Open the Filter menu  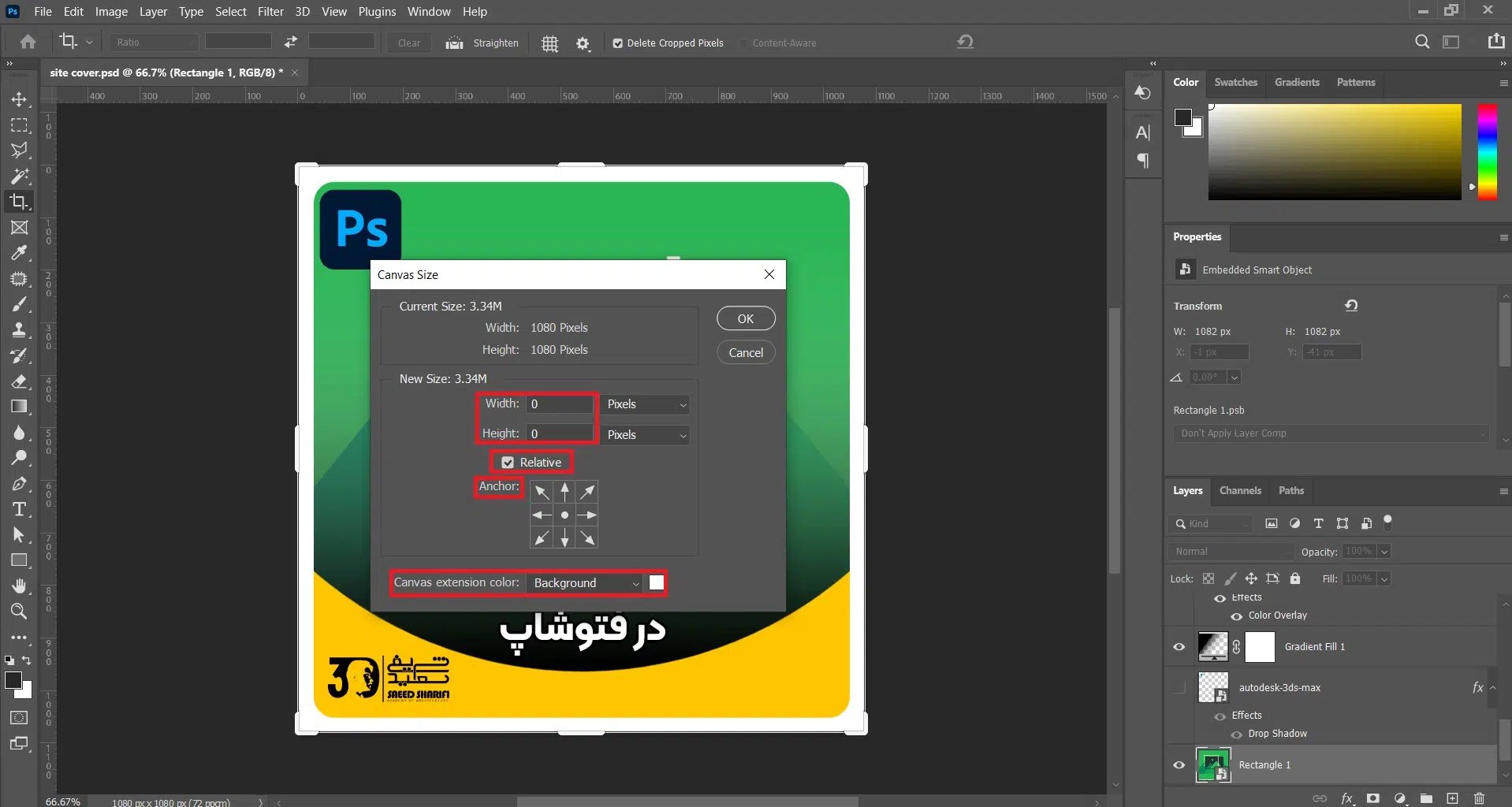click(x=270, y=12)
